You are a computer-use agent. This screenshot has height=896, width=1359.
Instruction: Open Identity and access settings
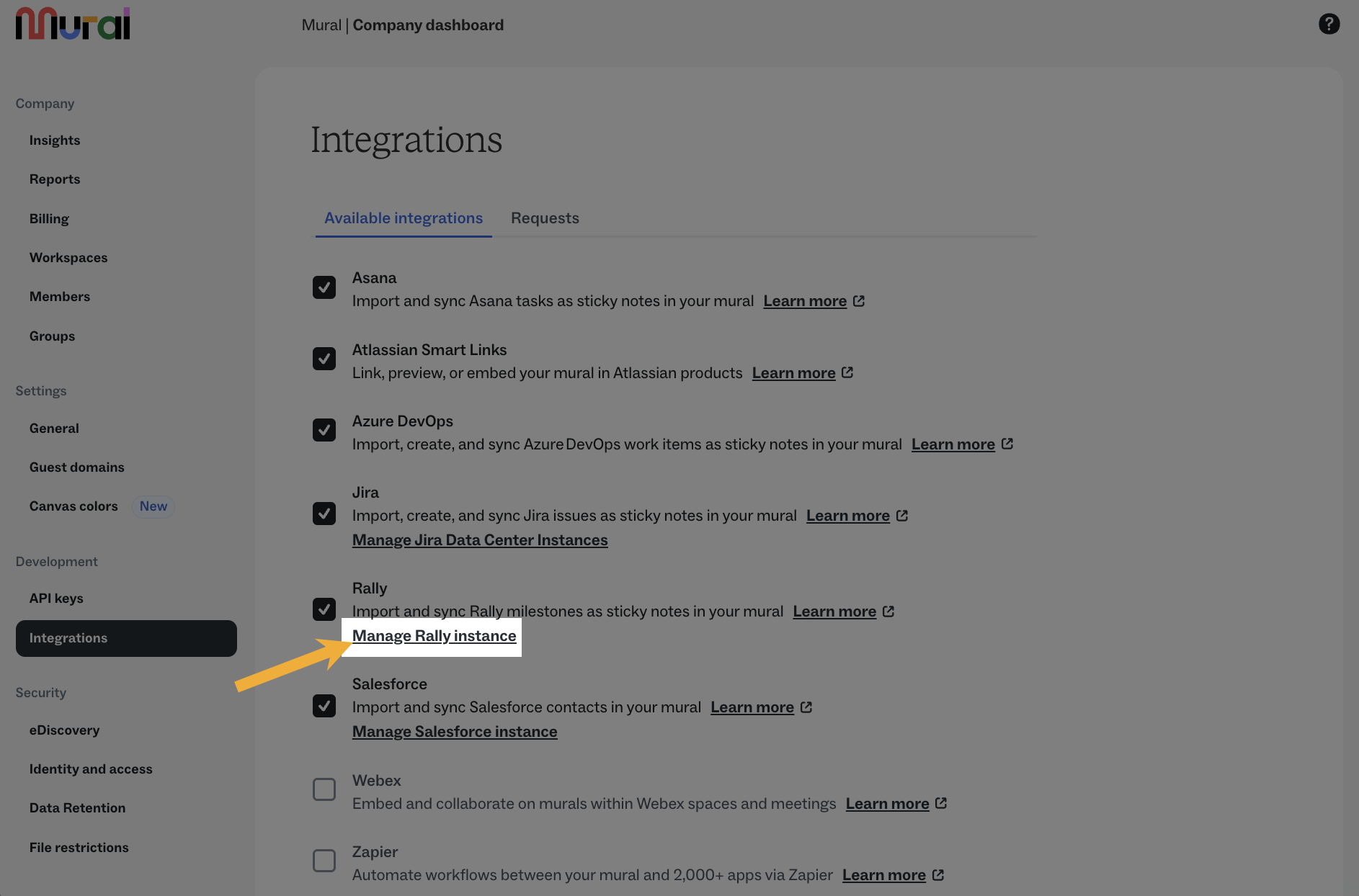pyautogui.click(x=91, y=769)
